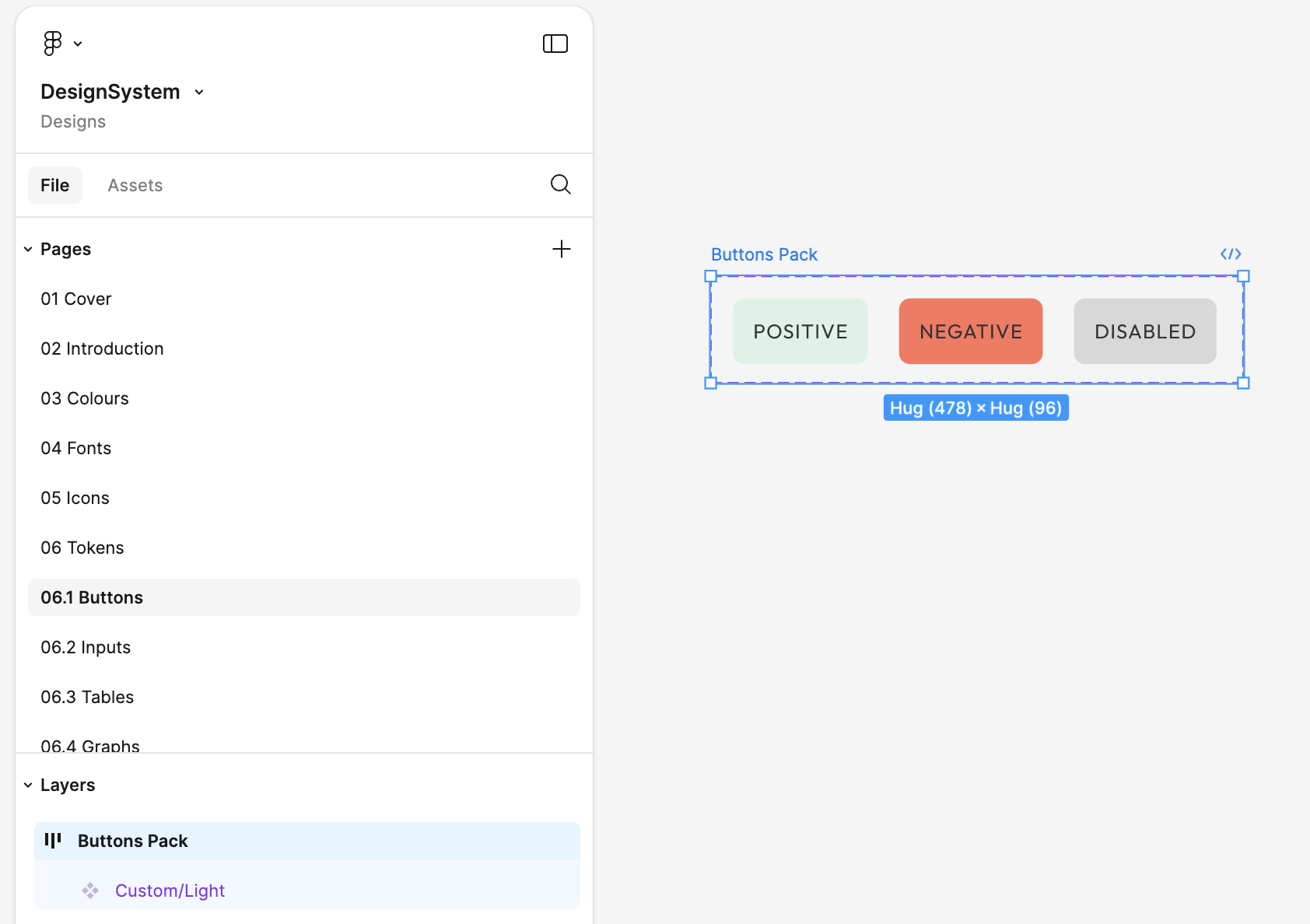The width and height of the screenshot is (1310, 924).
Task: Click the POSITIVE button on canvas
Action: coord(800,331)
